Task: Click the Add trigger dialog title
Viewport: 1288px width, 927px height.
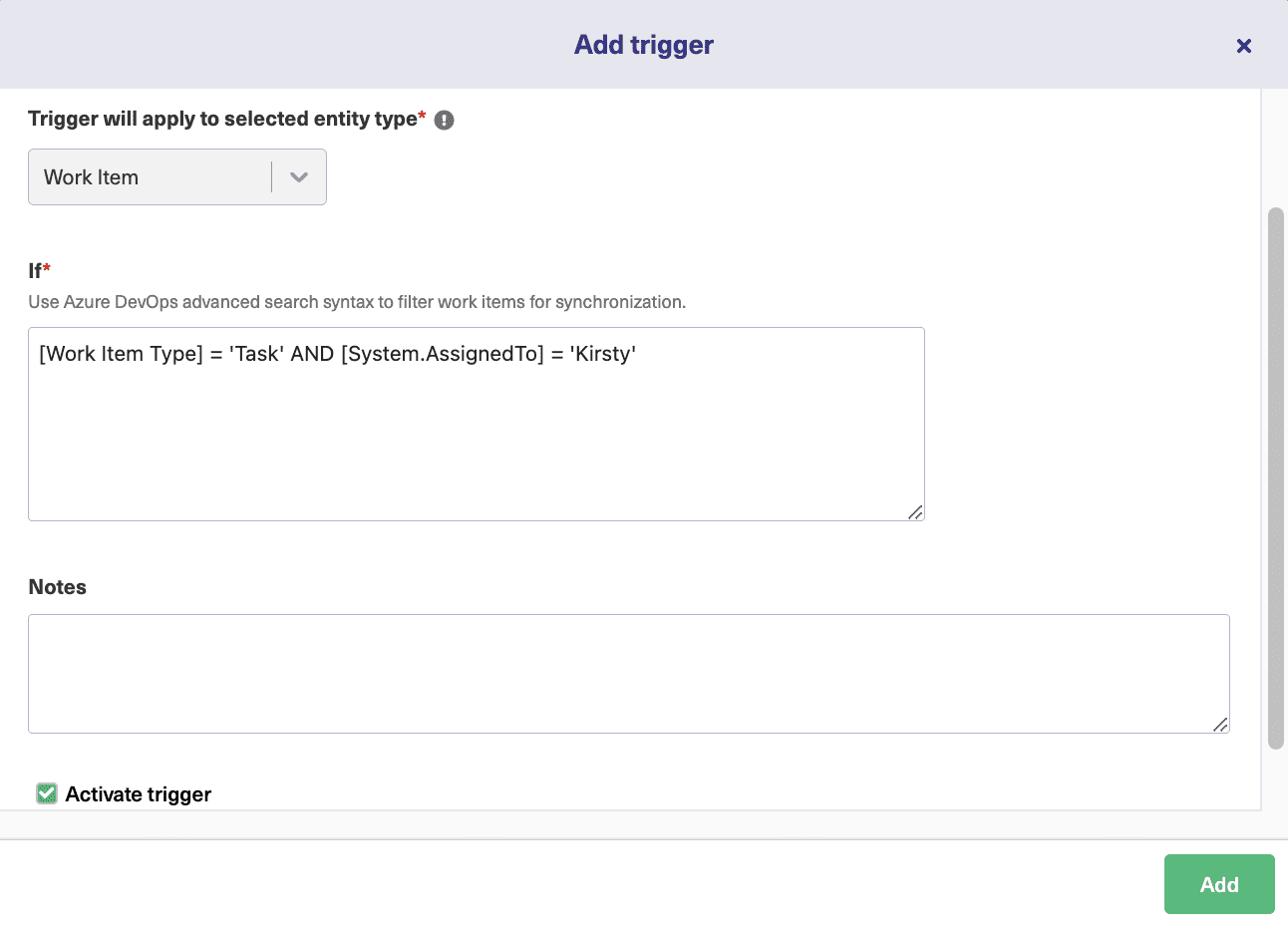Action: [643, 44]
